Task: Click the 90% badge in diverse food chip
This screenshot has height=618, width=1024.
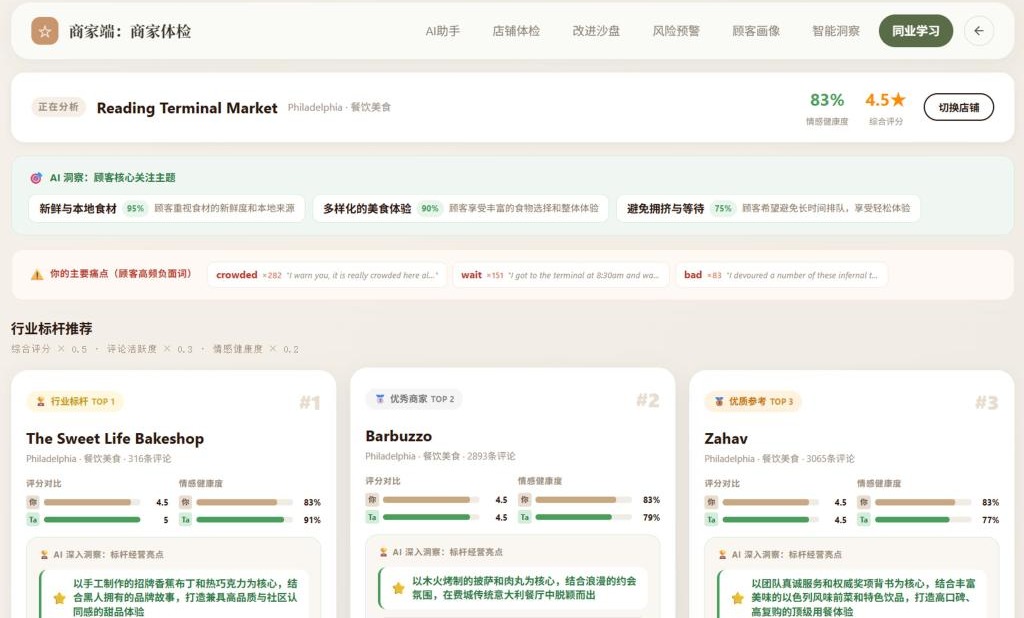Action: [430, 208]
